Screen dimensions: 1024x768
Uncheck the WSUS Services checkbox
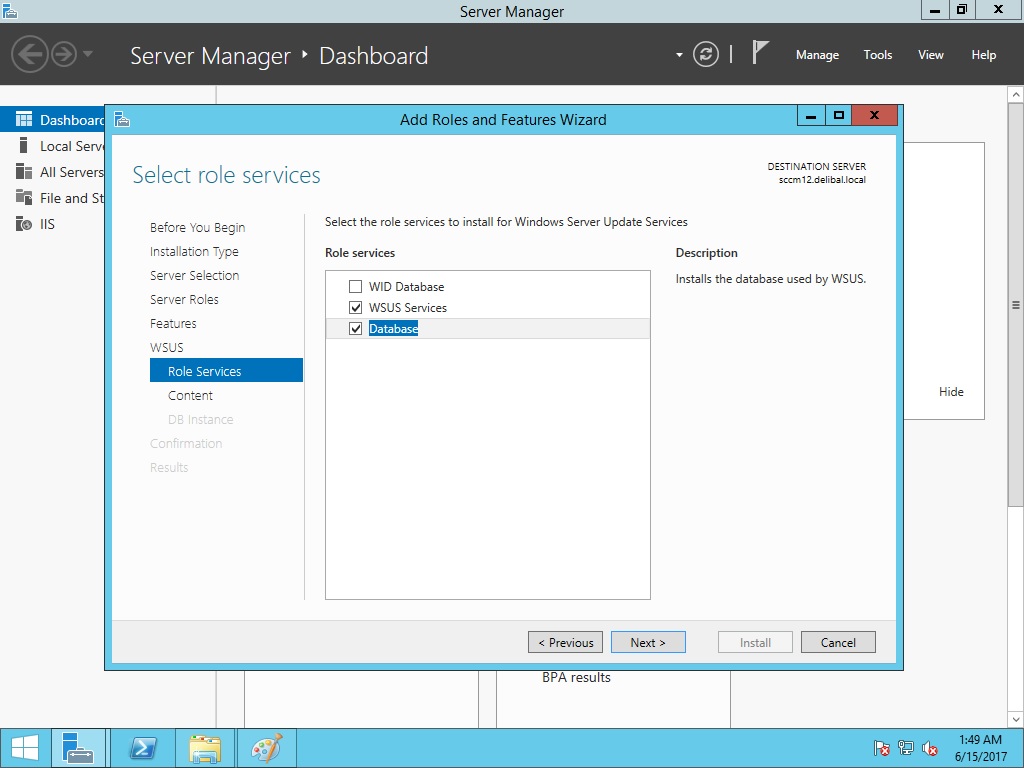[x=355, y=308]
